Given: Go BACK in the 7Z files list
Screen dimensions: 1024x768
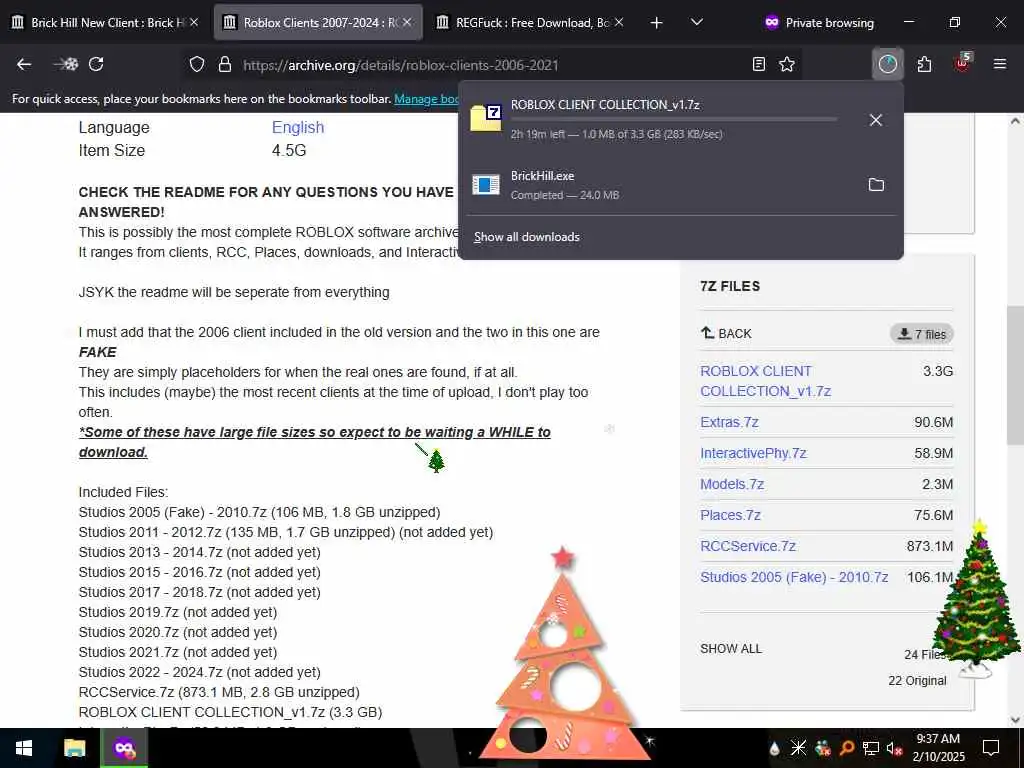Looking at the screenshot, I should point(726,333).
